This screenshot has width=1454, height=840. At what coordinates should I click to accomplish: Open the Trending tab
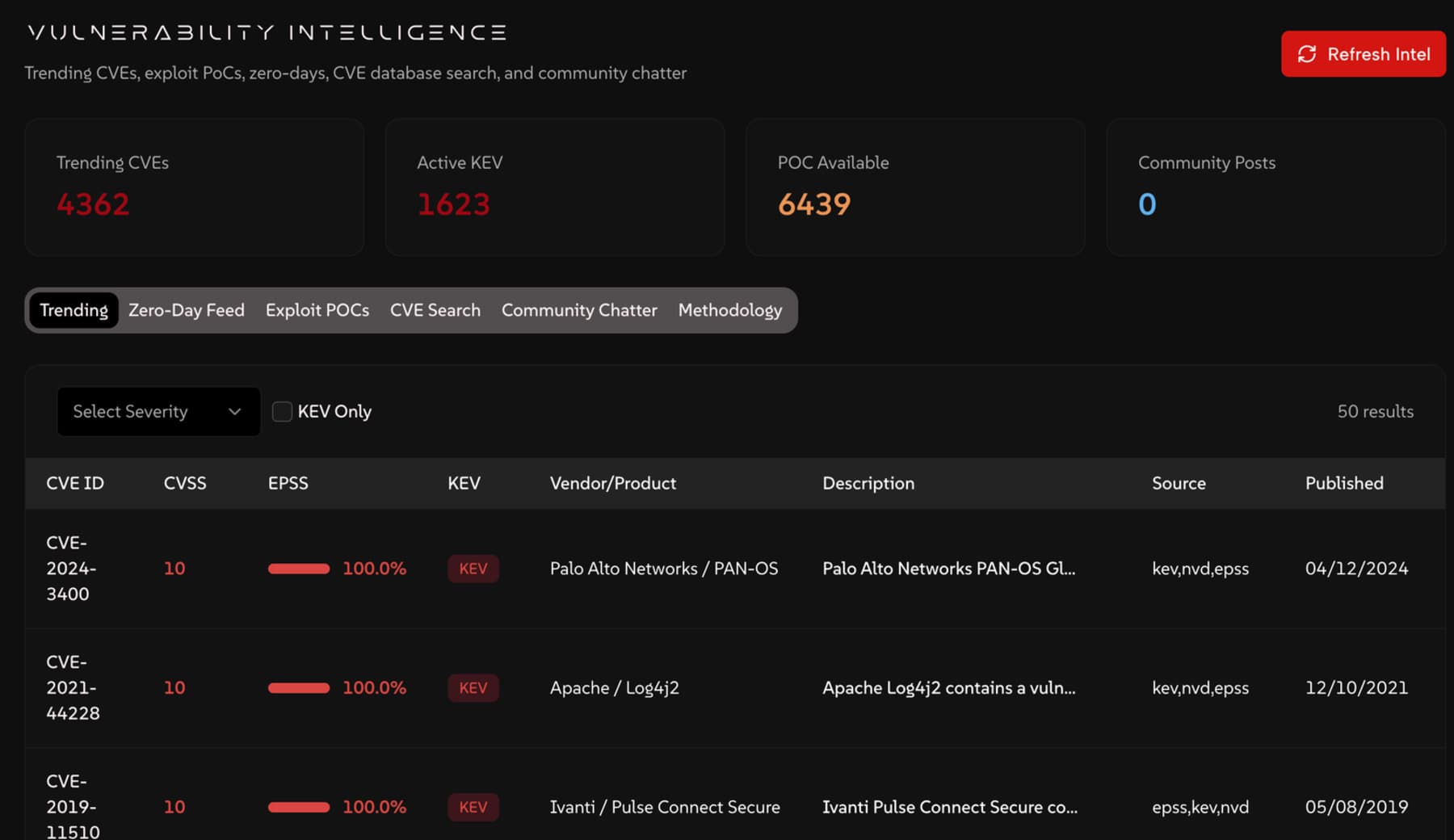[x=74, y=310]
